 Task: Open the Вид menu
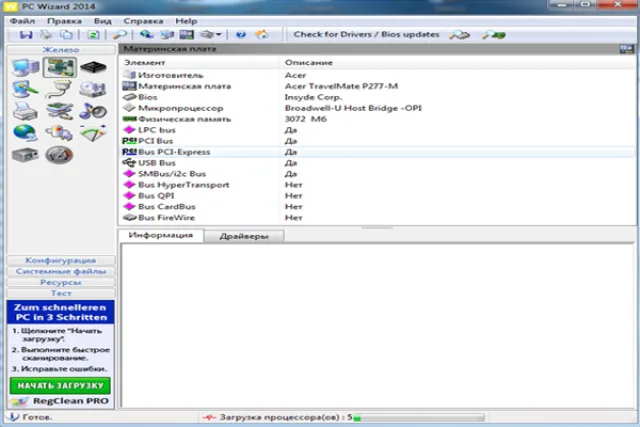[102, 21]
